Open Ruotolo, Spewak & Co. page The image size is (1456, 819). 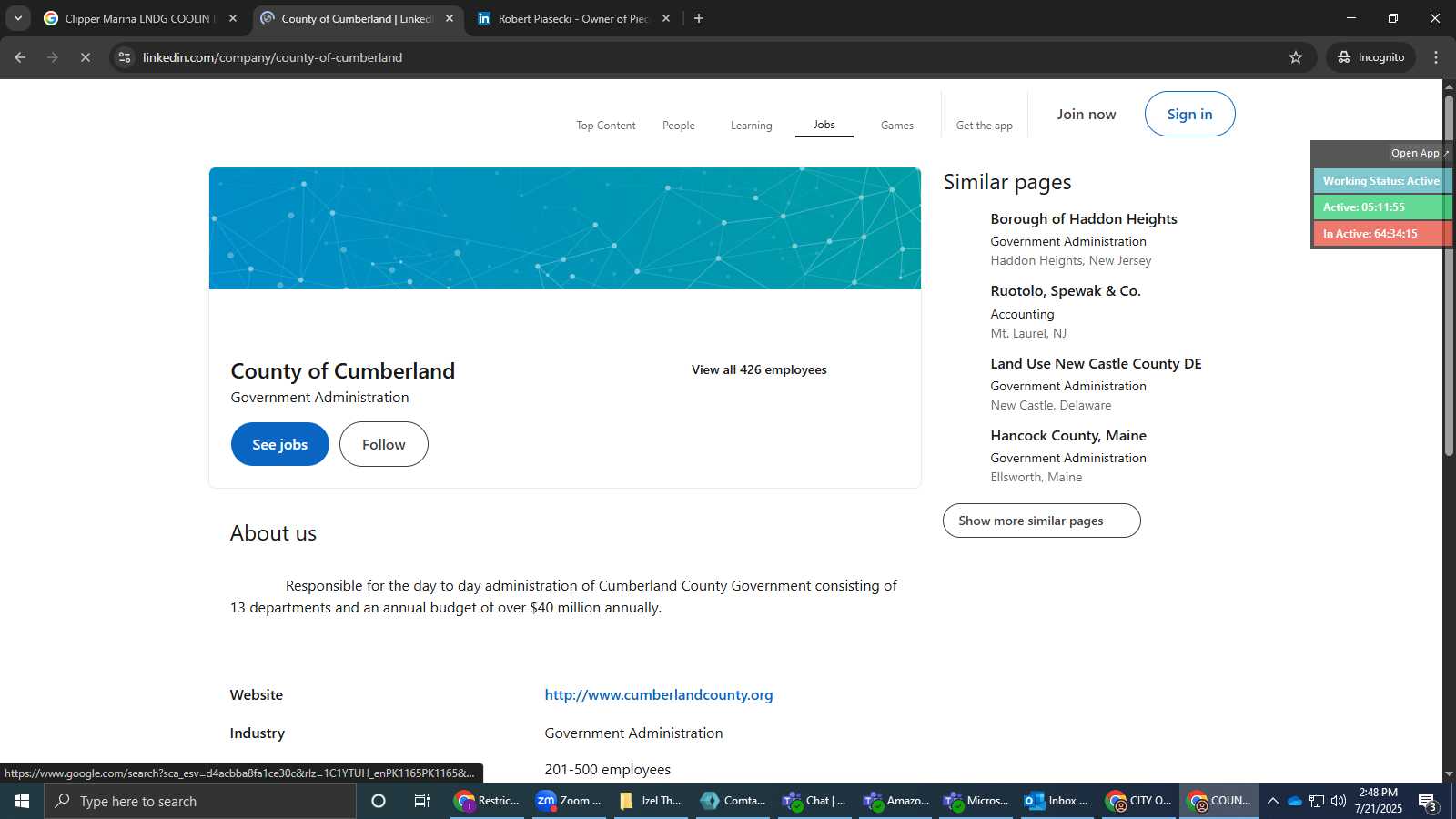1066,291
